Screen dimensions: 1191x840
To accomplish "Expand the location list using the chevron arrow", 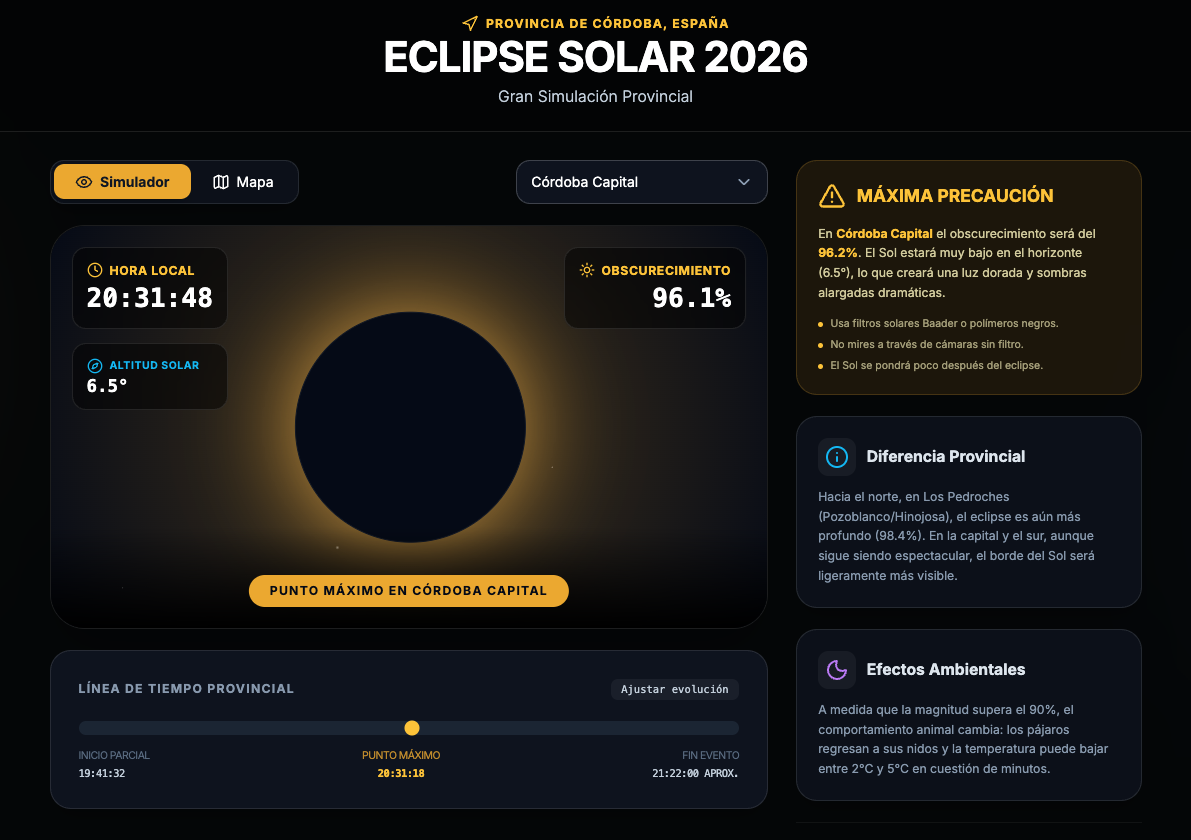I will [743, 182].
